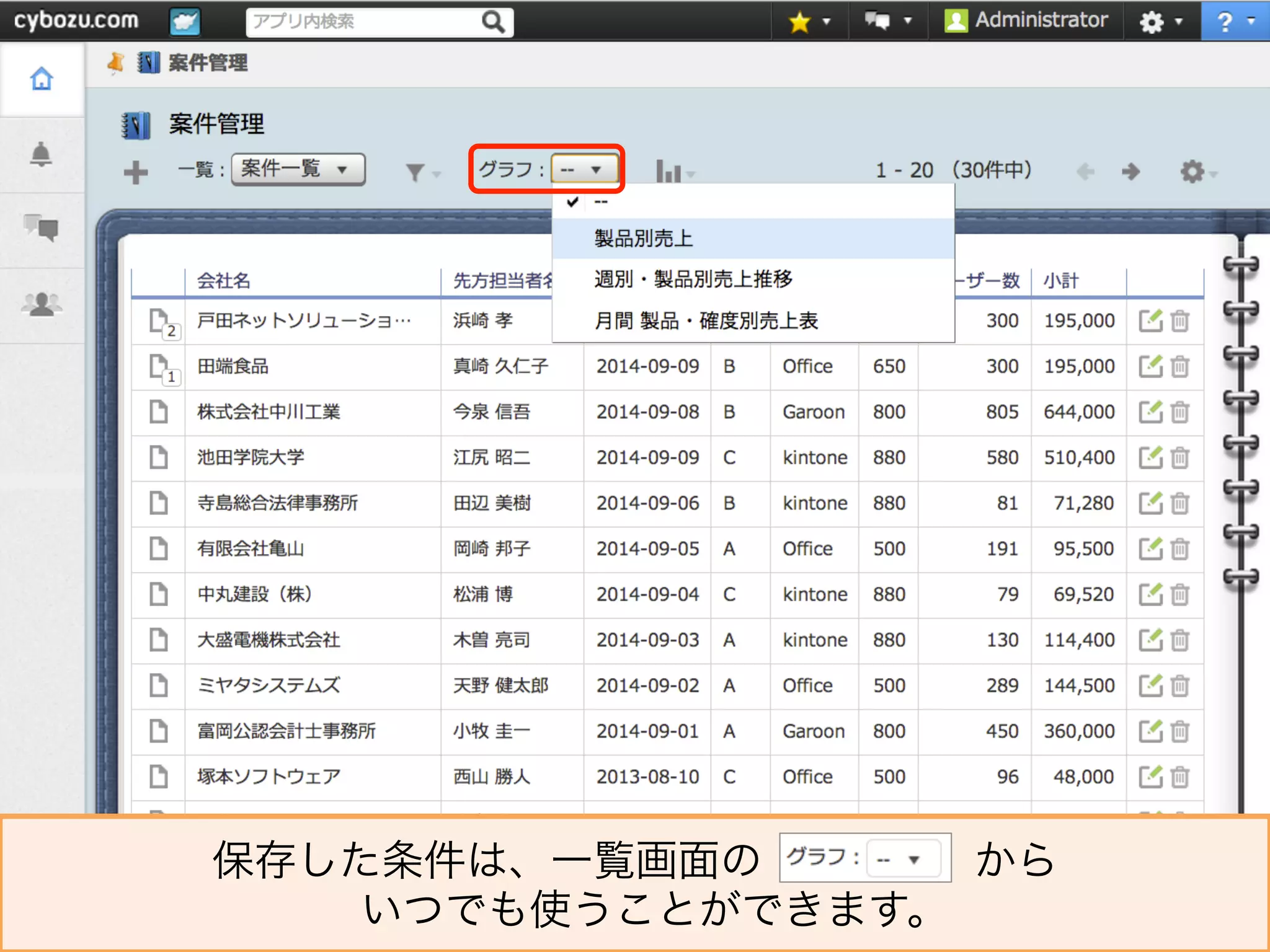1270x952 pixels.
Task: Edit the 寺島総合法律事務所 record
Action: [1150, 503]
